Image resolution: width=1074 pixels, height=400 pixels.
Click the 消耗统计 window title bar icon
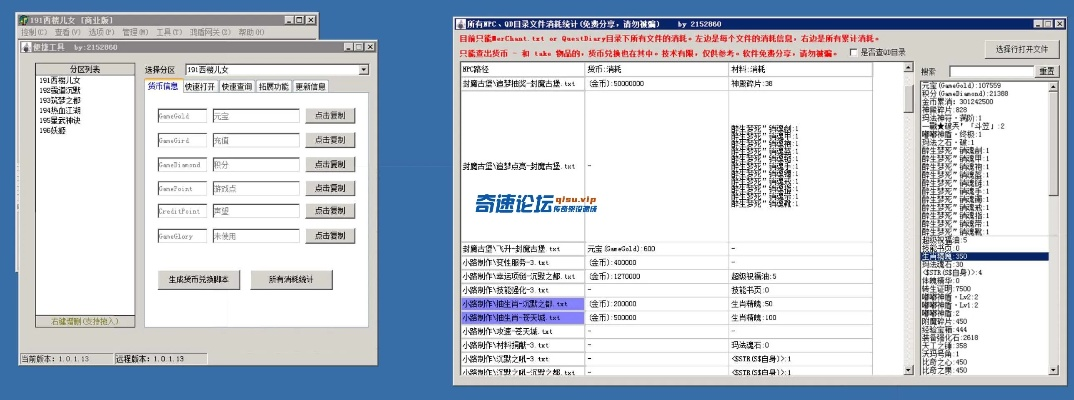[x=459, y=22]
